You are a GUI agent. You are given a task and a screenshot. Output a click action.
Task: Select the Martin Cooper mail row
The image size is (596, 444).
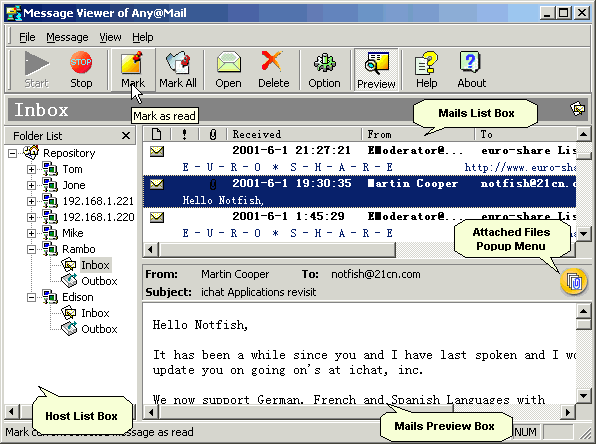tap(360, 192)
